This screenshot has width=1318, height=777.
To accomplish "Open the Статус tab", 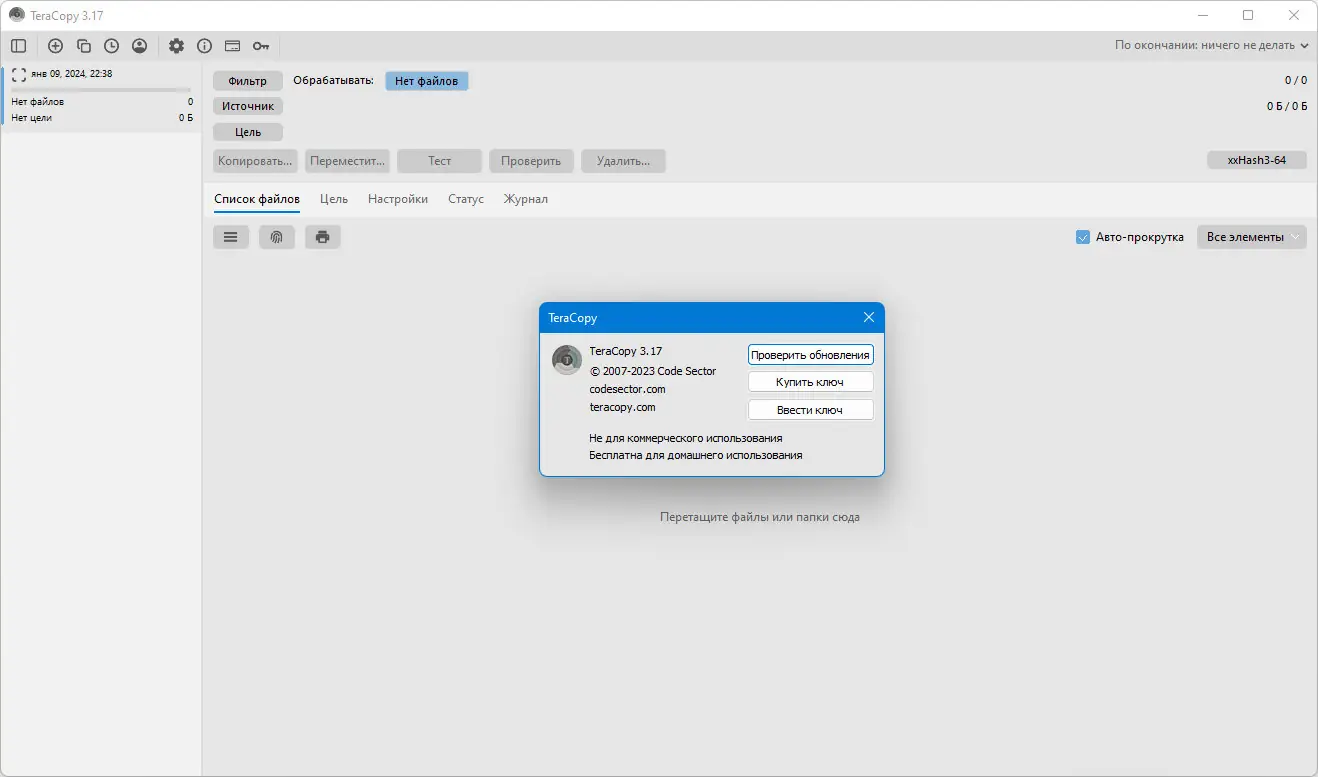I will [x=466, y=199].
